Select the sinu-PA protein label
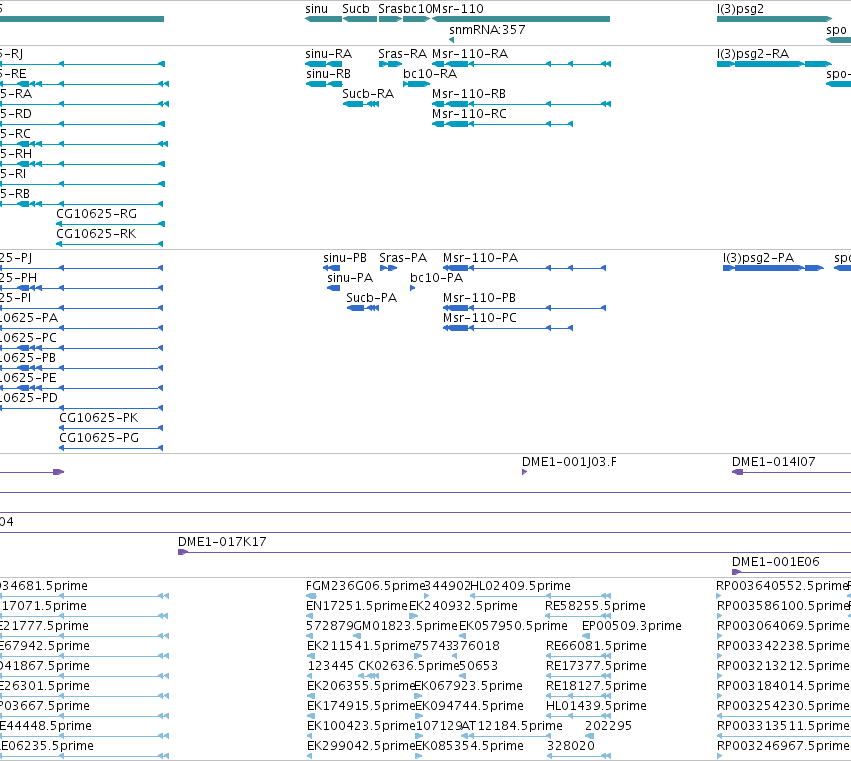This screenshot has width=851, height=761. 350,278
